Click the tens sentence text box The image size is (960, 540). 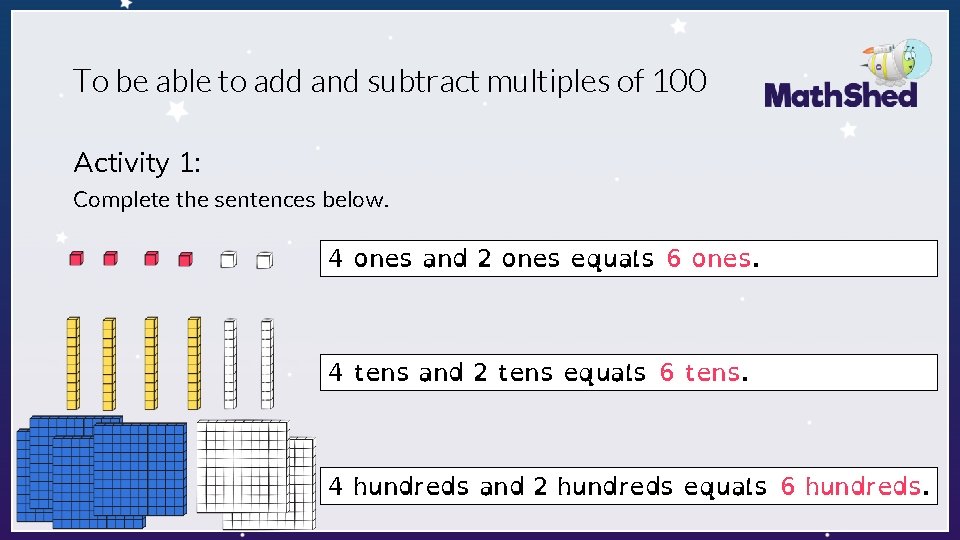(629, 372)
